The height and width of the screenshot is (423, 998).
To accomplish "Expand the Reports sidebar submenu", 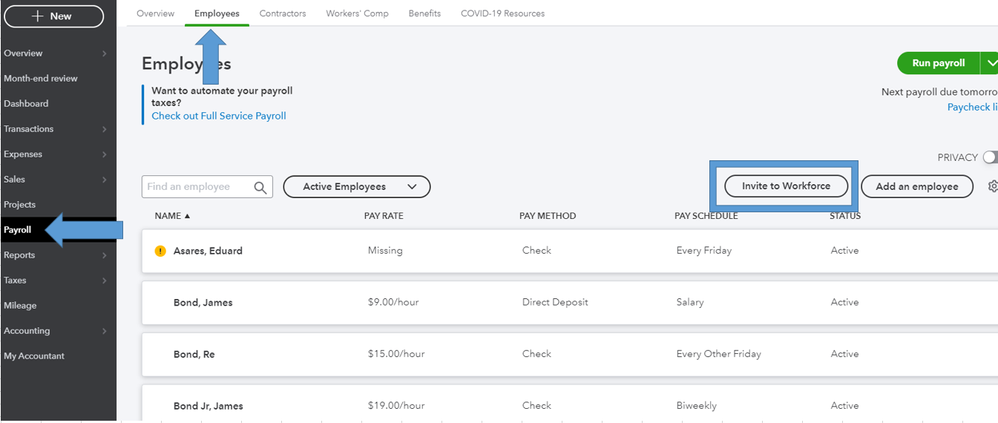I will point(104,255).
